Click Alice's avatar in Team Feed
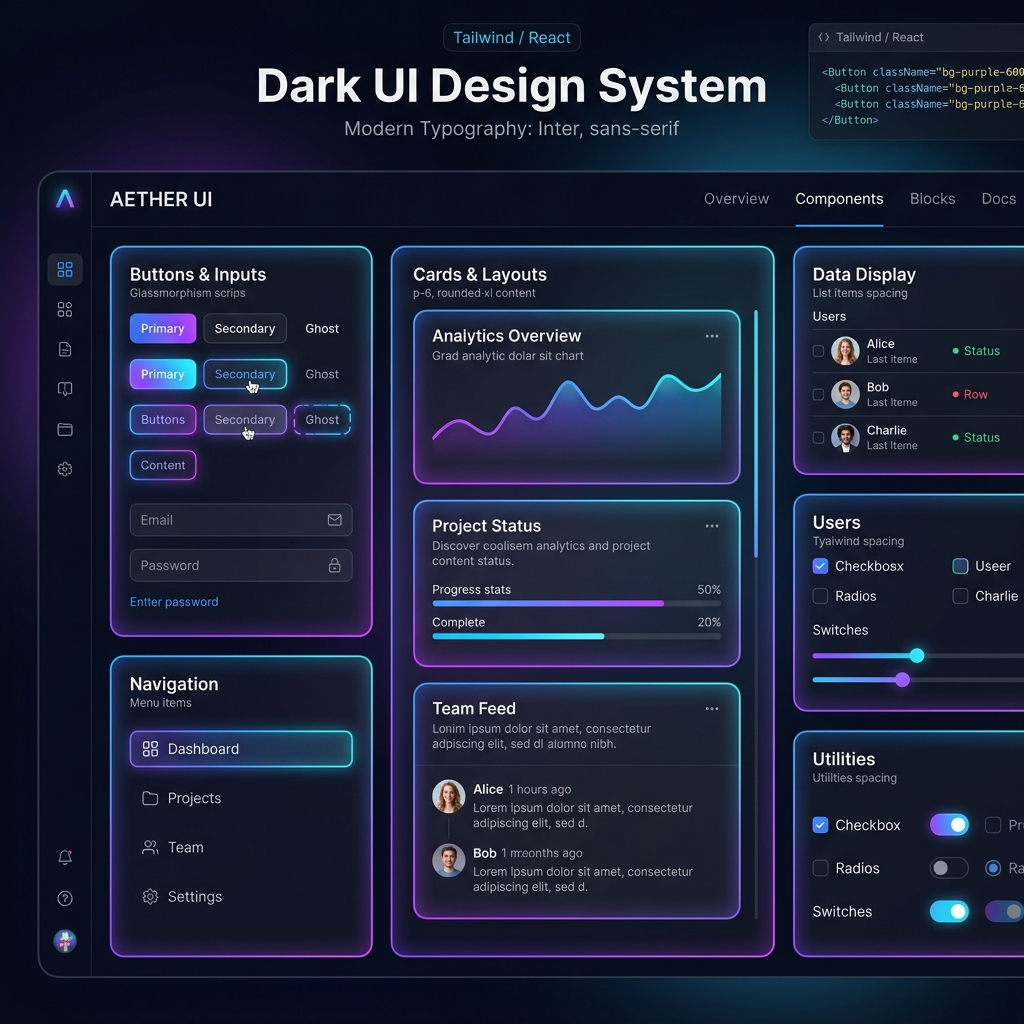This screenshot has height=1024, width=1024. [x=449, y=796]
